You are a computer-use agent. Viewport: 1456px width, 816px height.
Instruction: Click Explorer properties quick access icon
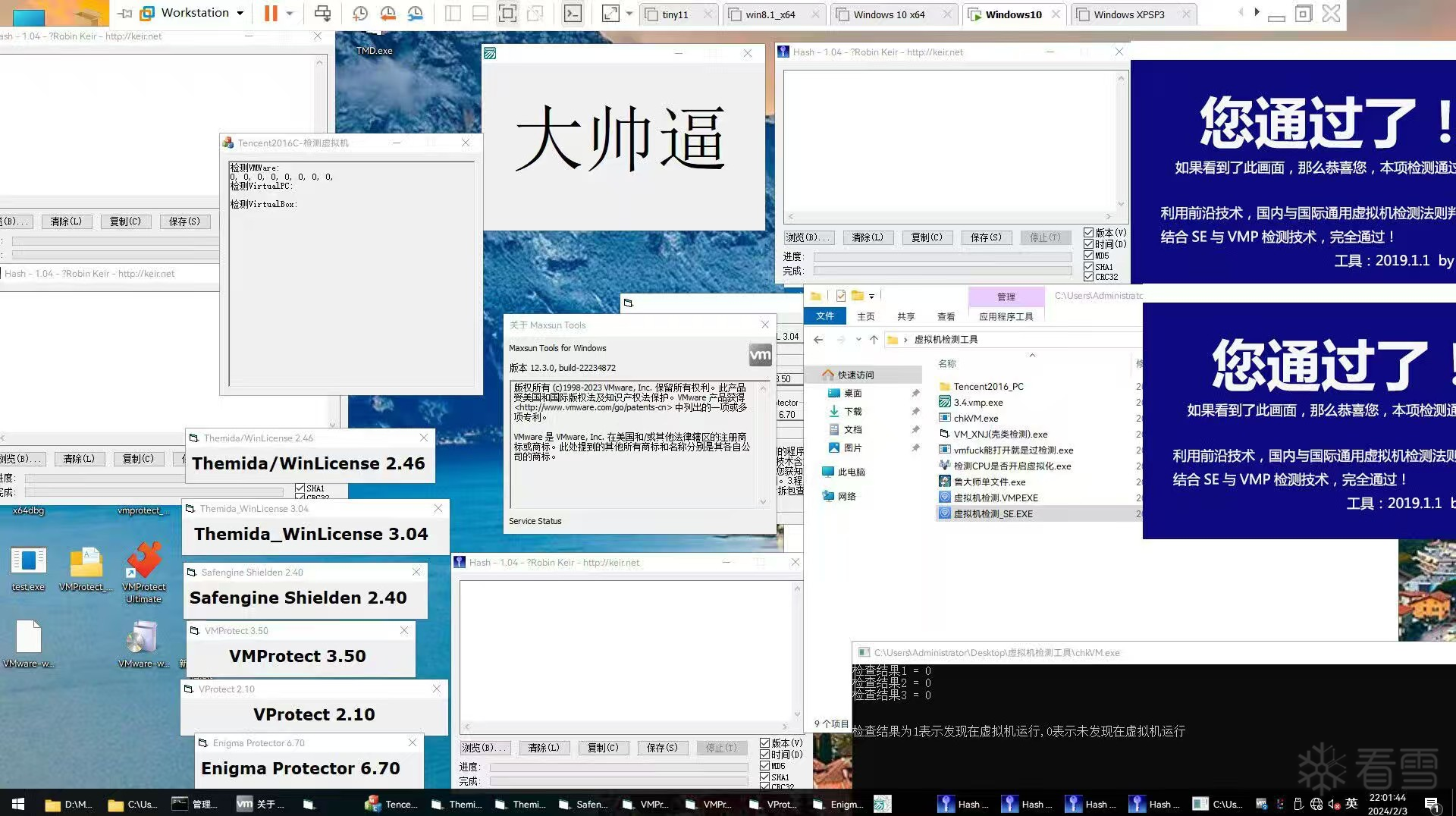840,296
